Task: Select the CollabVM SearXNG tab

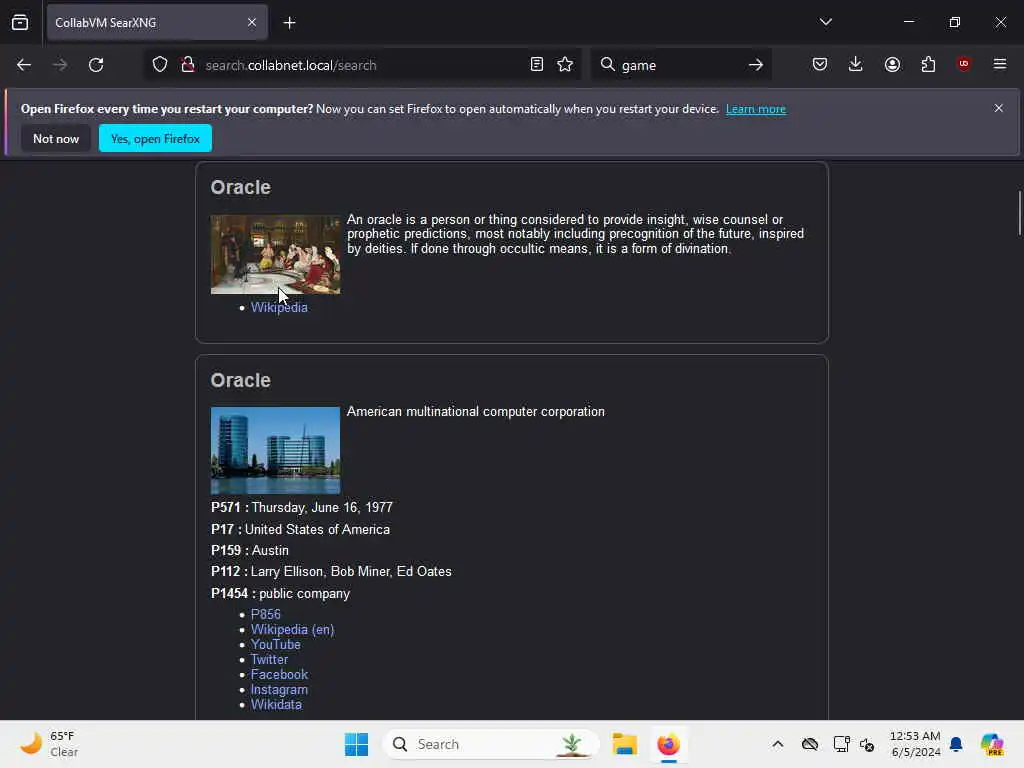Action: pyautogui.click(x=157, y=22)
